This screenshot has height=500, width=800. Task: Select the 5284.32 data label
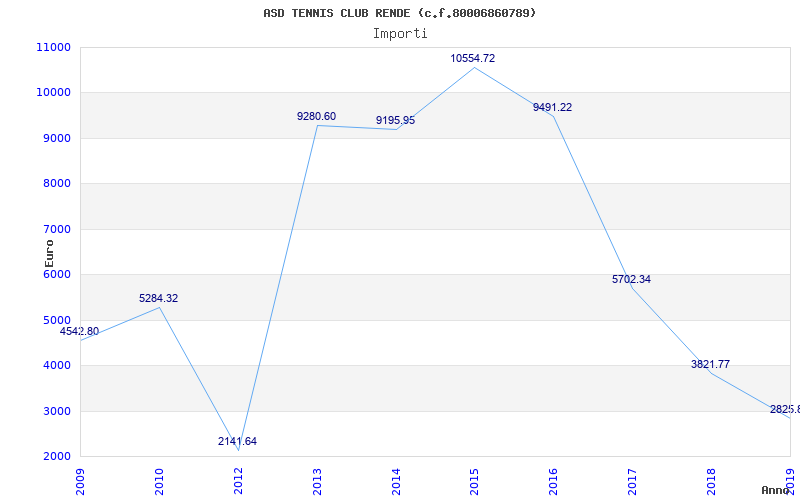tap(159, 298)
